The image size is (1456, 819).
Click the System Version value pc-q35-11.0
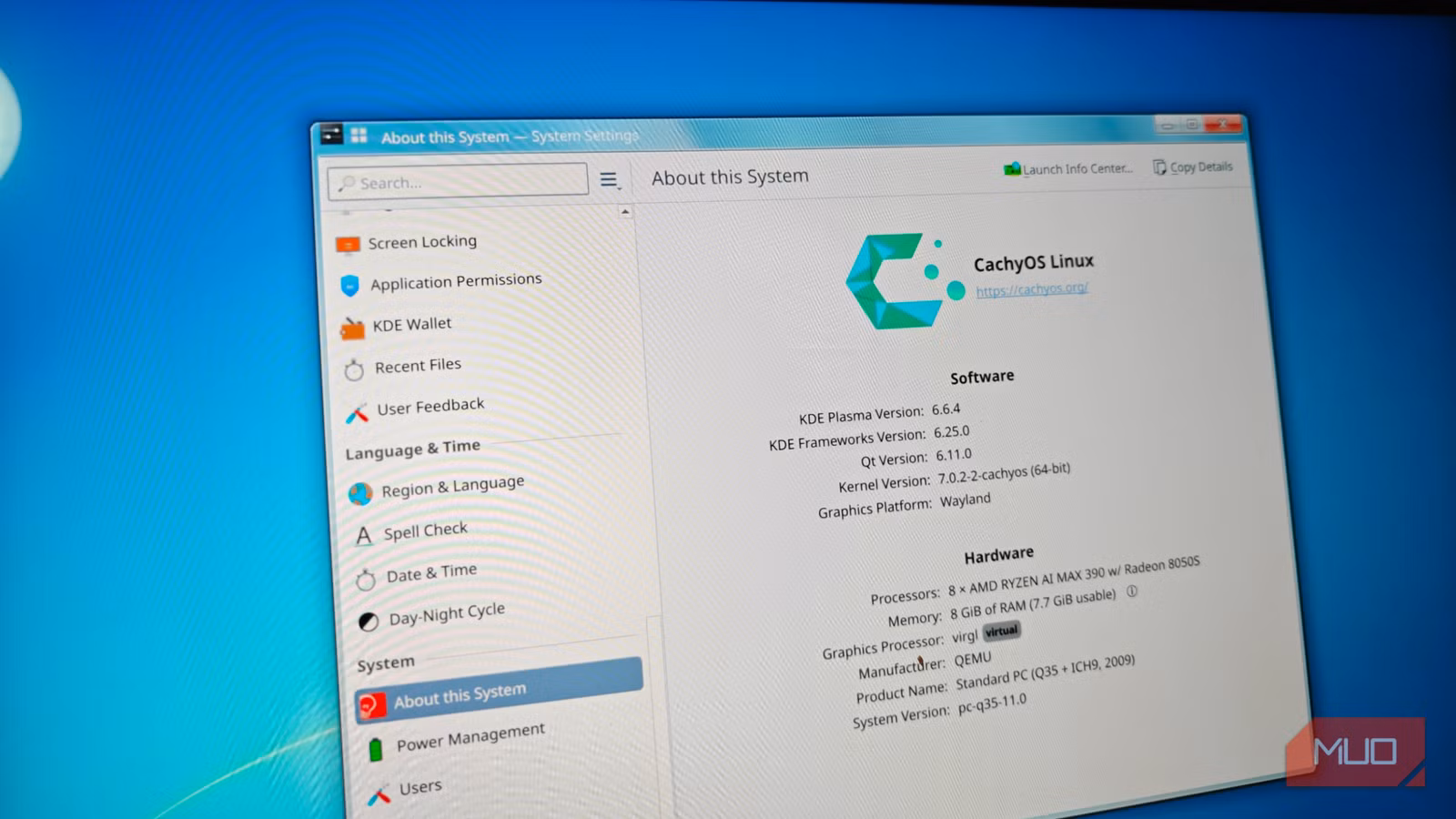992,704
